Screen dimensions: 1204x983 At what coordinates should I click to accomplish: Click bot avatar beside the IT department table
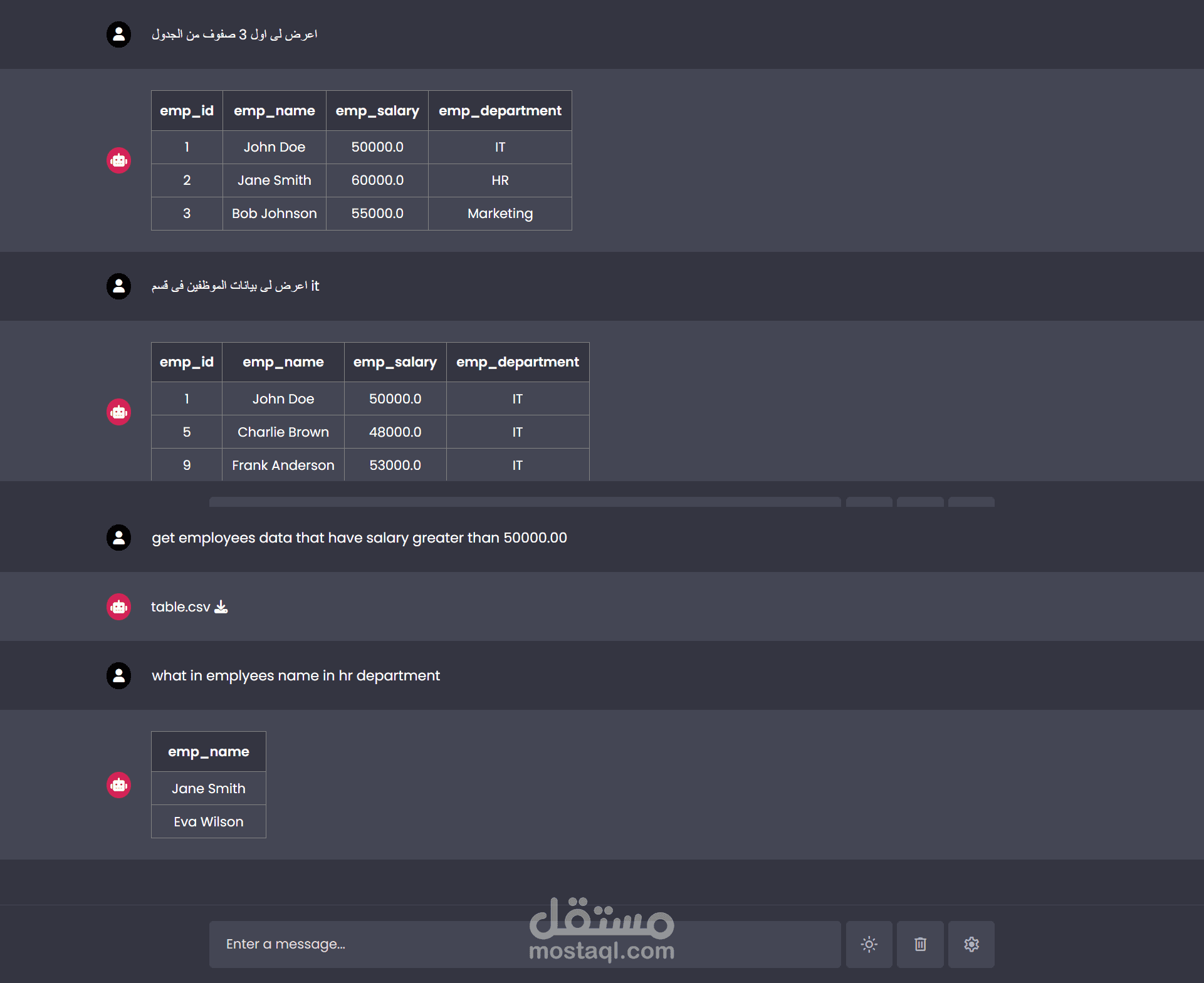click(118, 412)
